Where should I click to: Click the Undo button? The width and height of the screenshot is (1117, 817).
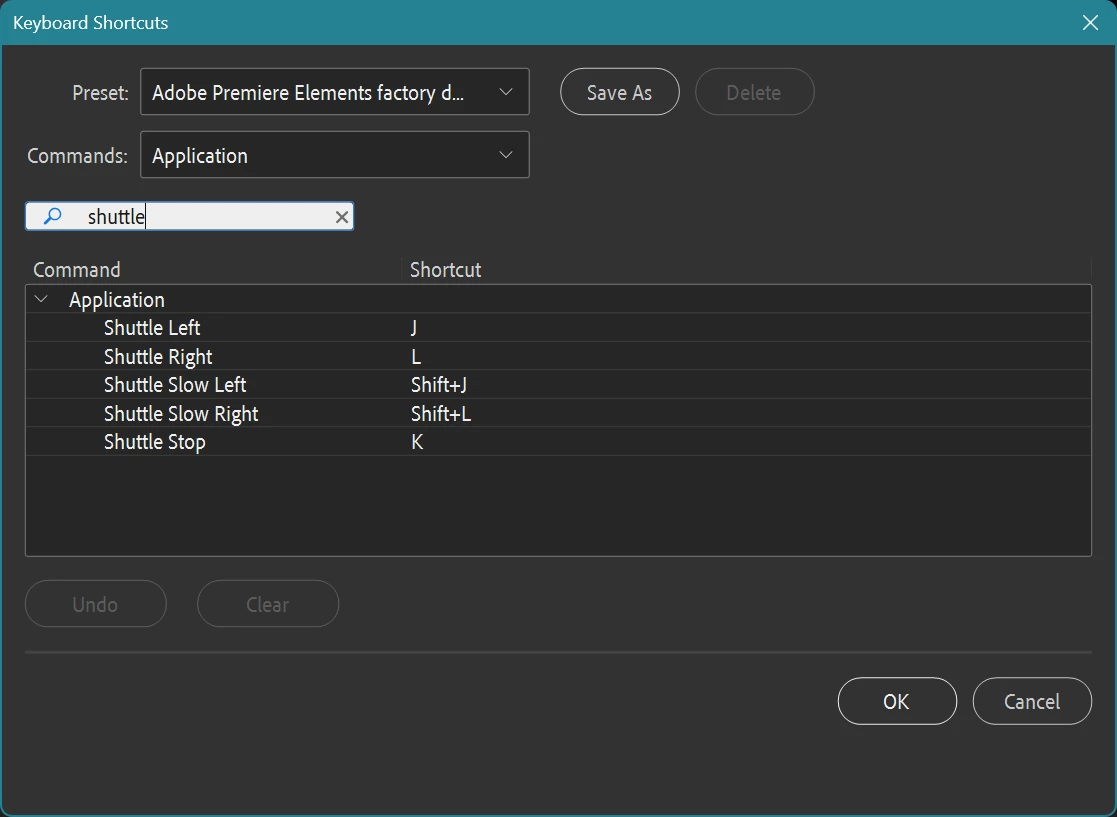95,604
